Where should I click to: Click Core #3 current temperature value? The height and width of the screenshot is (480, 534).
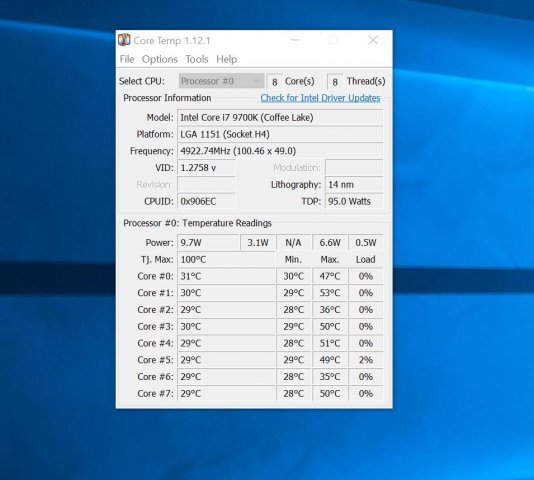pos(226,326)
